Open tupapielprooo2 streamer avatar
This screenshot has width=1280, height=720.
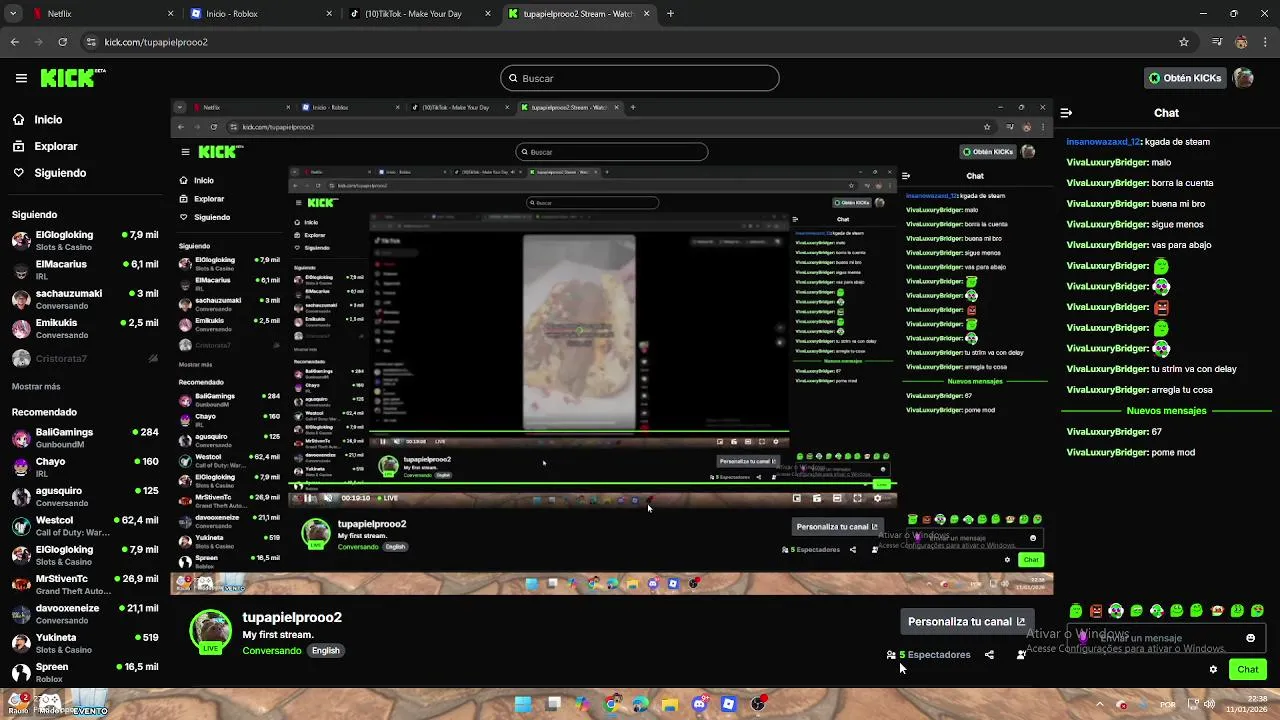click(x=211, y=630)
